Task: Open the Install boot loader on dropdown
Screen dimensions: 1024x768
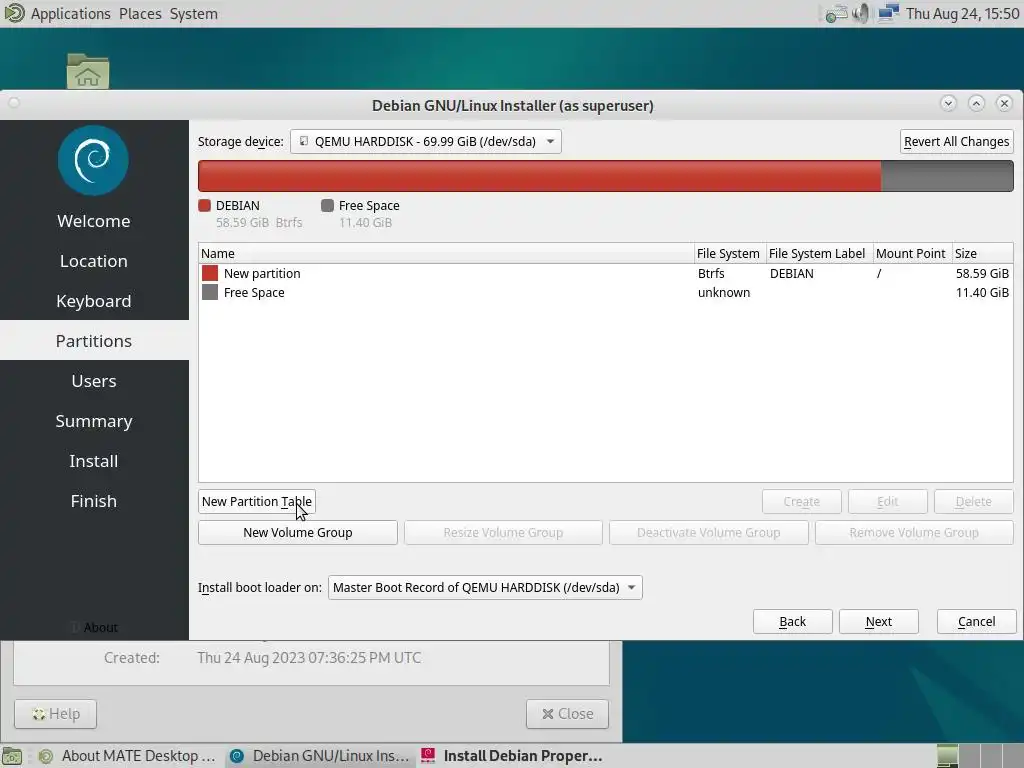Action: [x=485, y=587]
